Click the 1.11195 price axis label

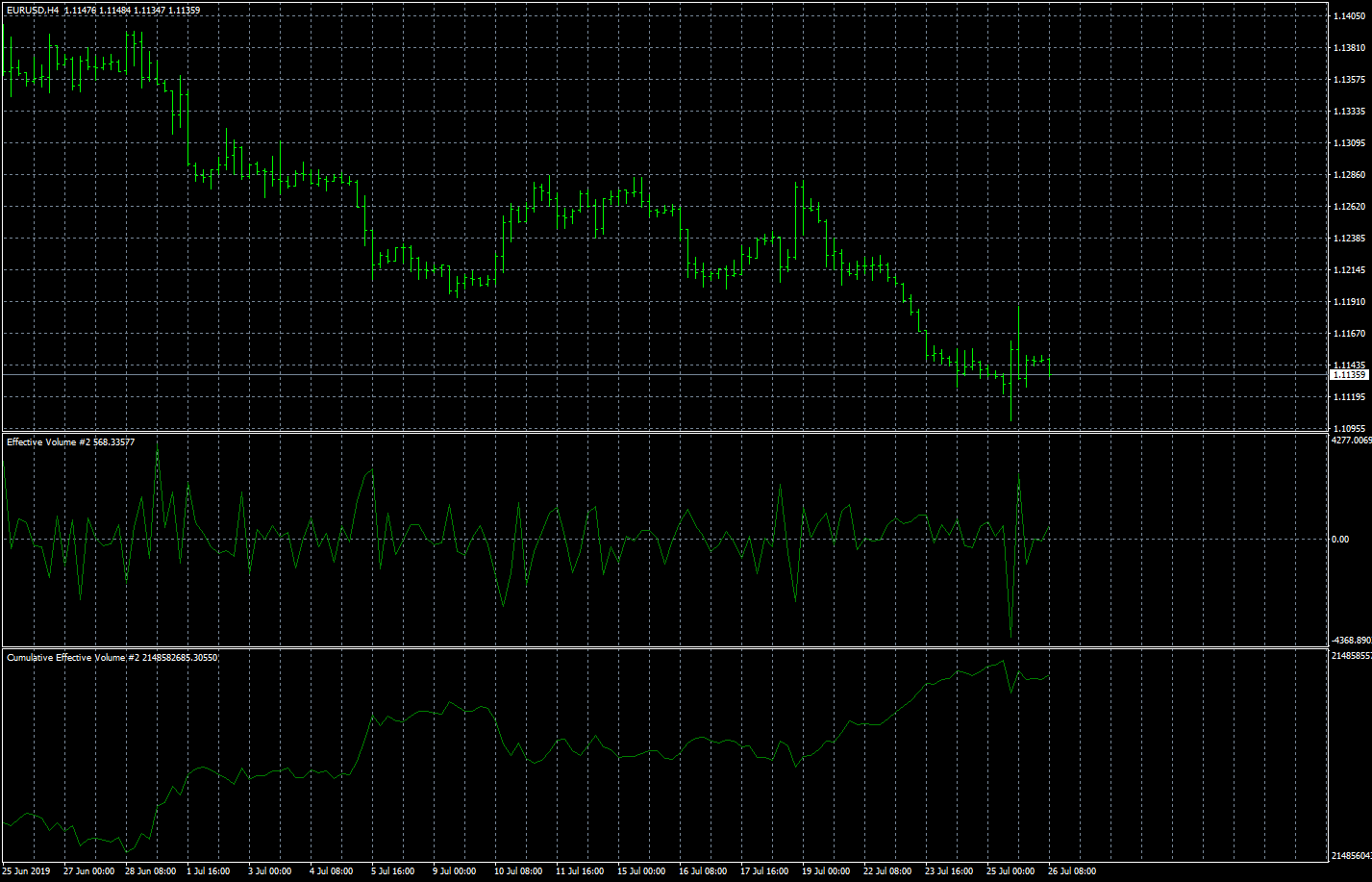tap(1351, 397)
